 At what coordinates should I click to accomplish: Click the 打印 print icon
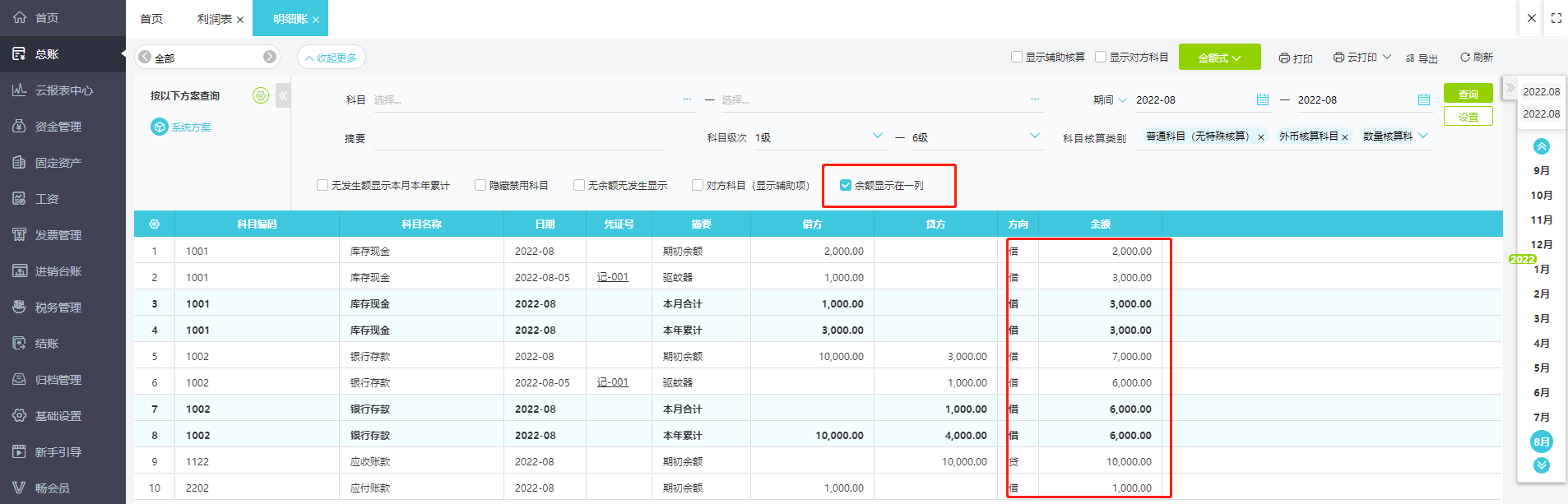[x=1284, y=58]
